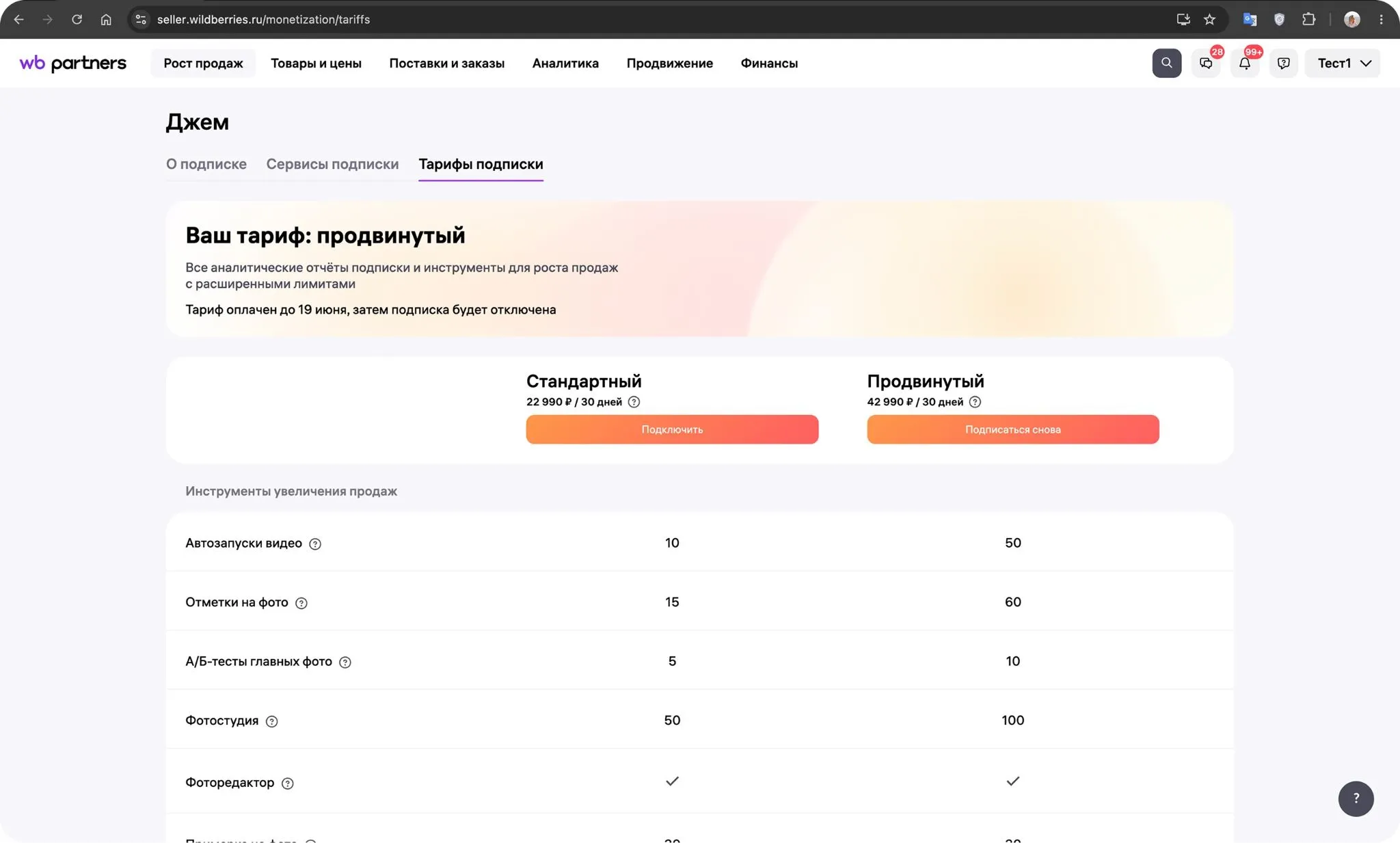1400x843 pixels.
Task: Click the Стандартный value 15 for Отметки на фото
Action: point(672,602)
